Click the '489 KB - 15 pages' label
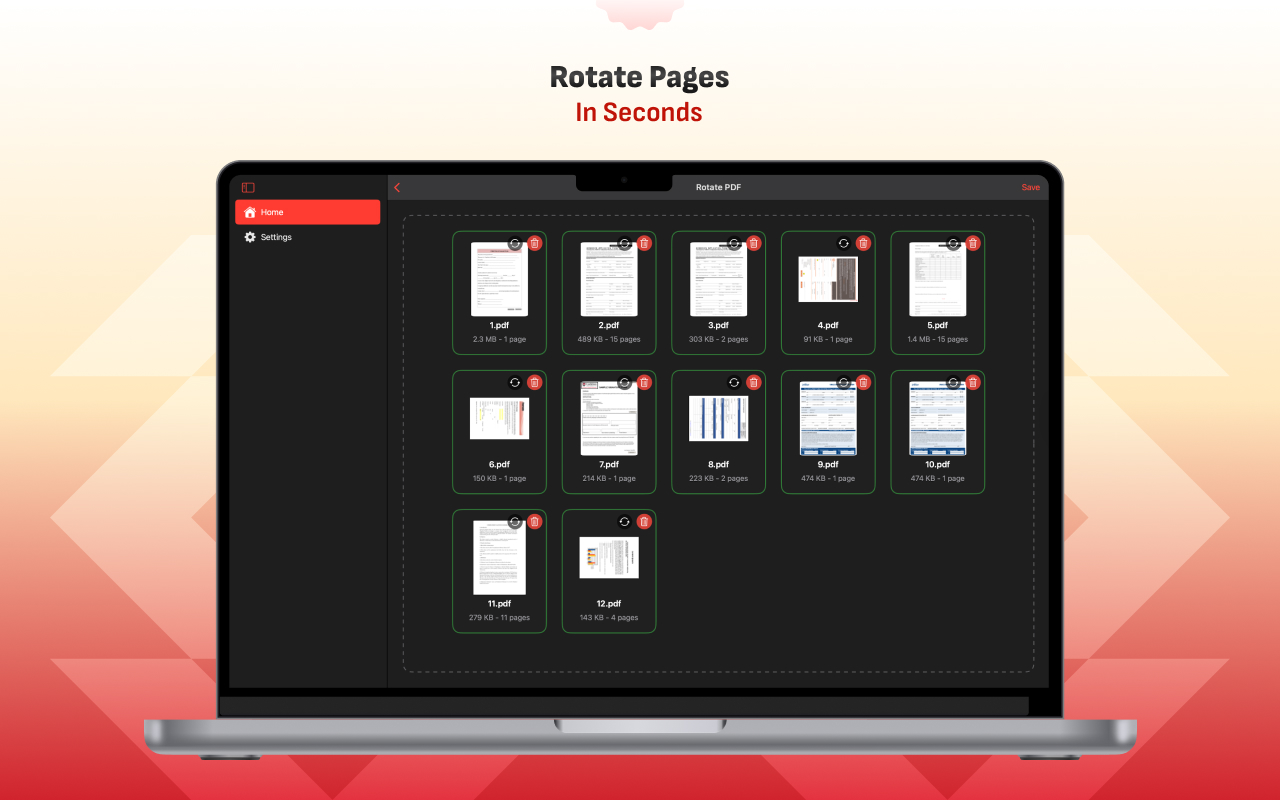 coord(609,340)
